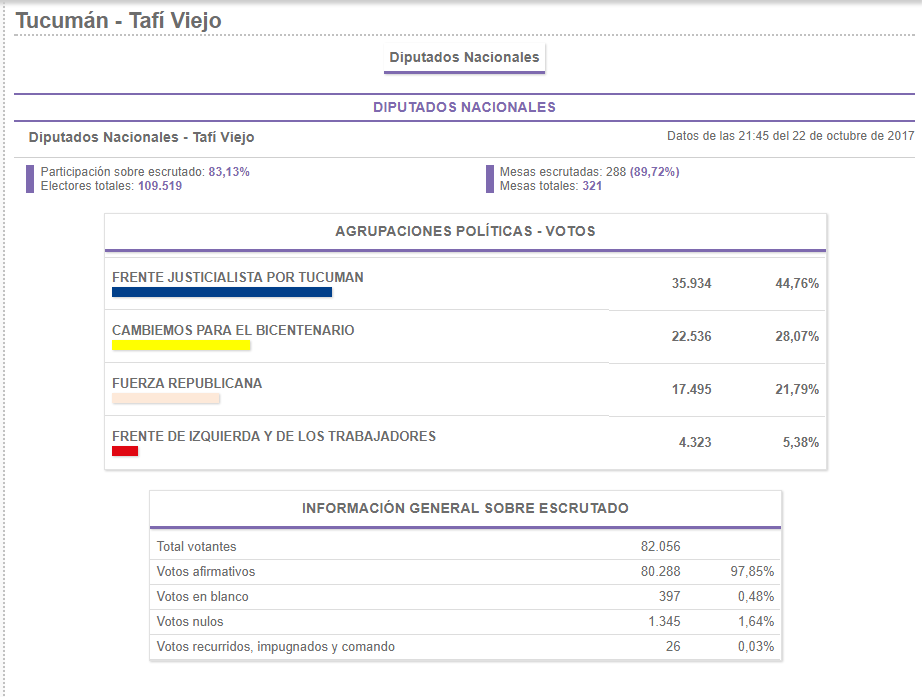The height and width of the screenshot is (697, 922).
Task: Click the total tables value 321
Action: [x=592, y=186]
